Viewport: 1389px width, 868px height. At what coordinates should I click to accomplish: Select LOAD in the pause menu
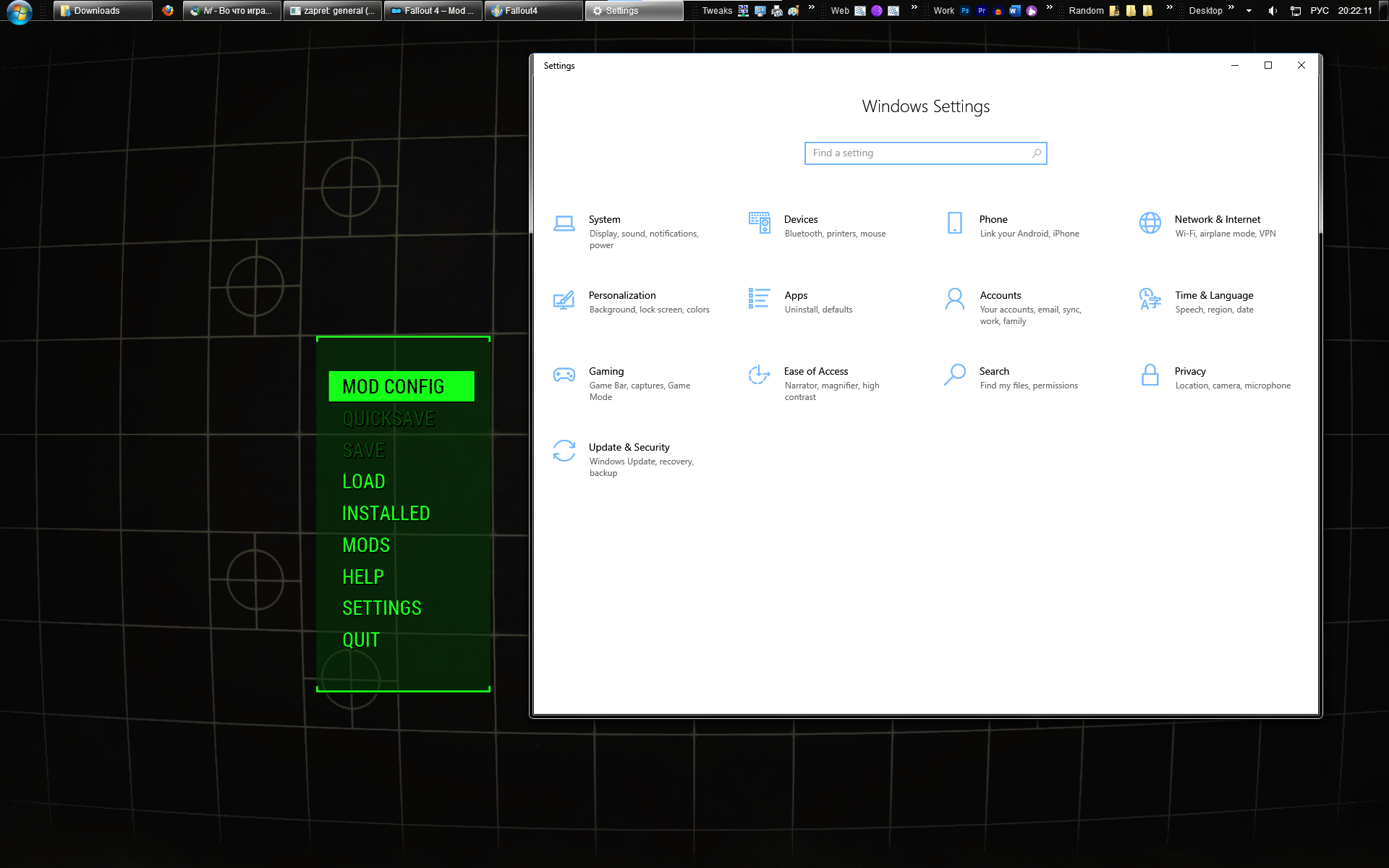pos(363,482)
